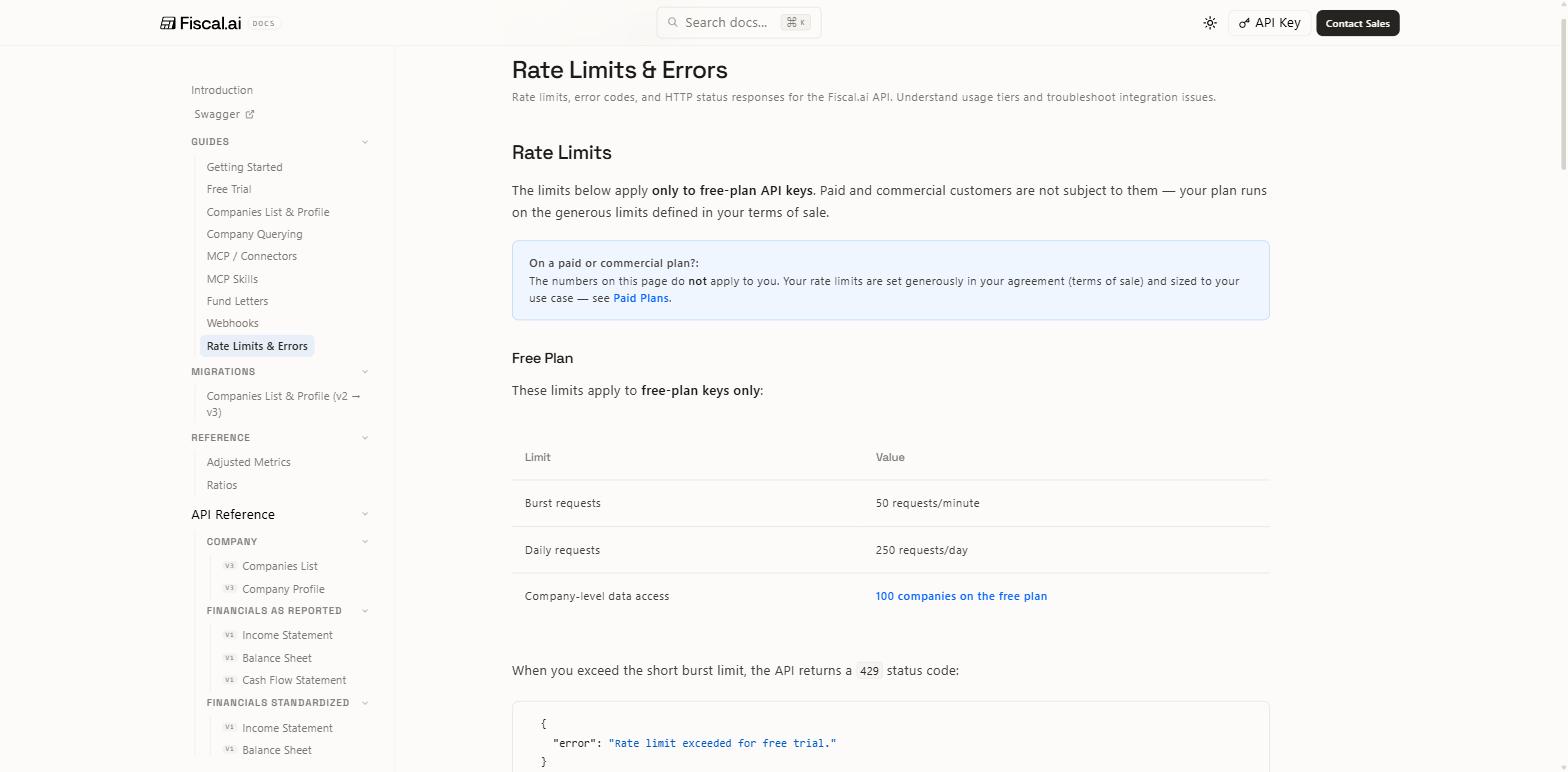This screenshot has width=1568, height=772.
Task: Collapse the REFERENCE section chevron
Action: tap(365, 438)
